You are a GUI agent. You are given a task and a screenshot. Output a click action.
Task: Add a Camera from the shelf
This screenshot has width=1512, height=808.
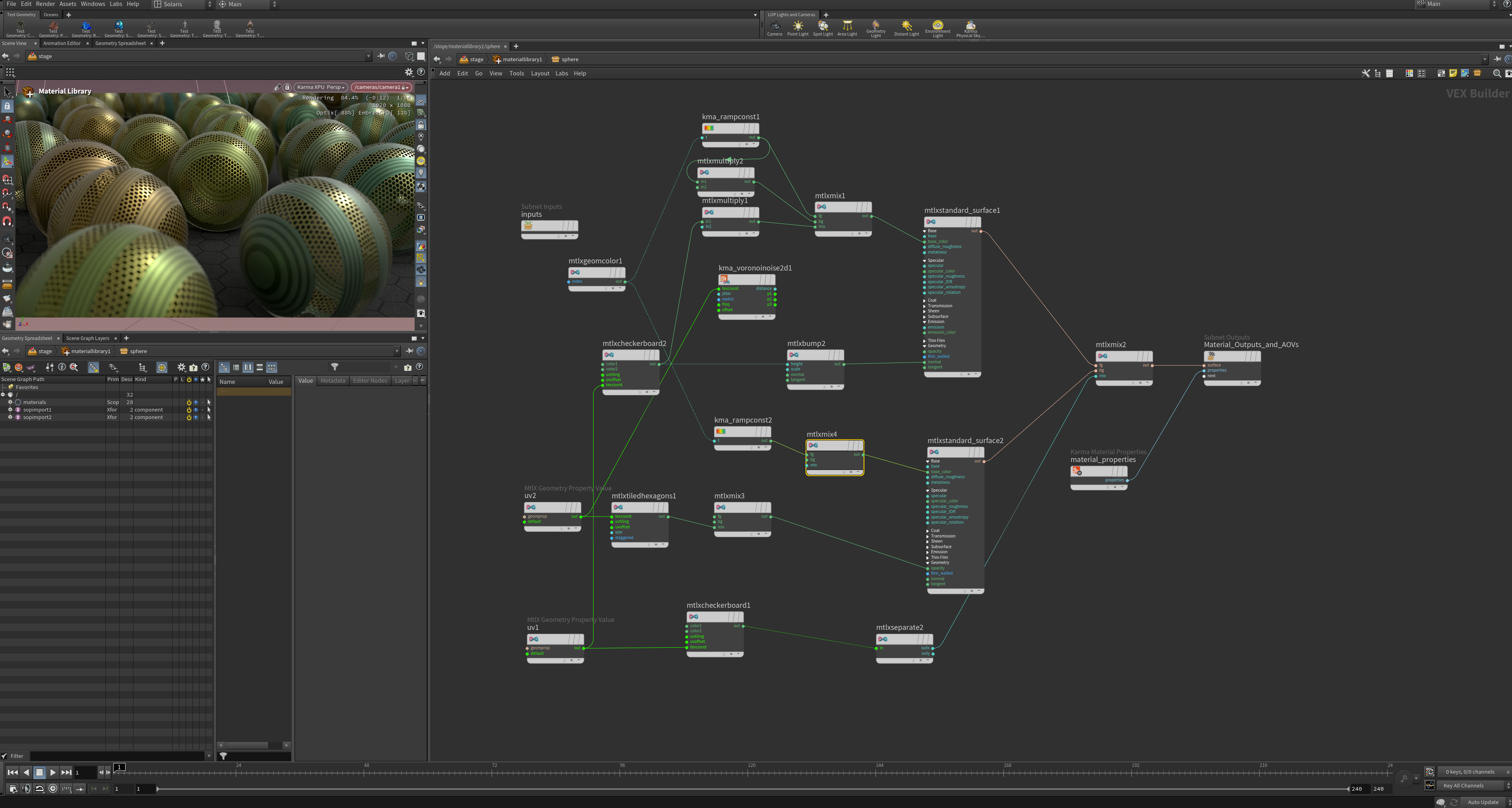pyautogui.click(x=774, y=28)
